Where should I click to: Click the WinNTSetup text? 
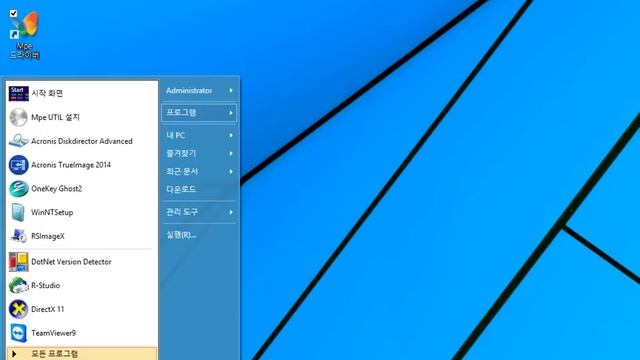tap(52, 213)
